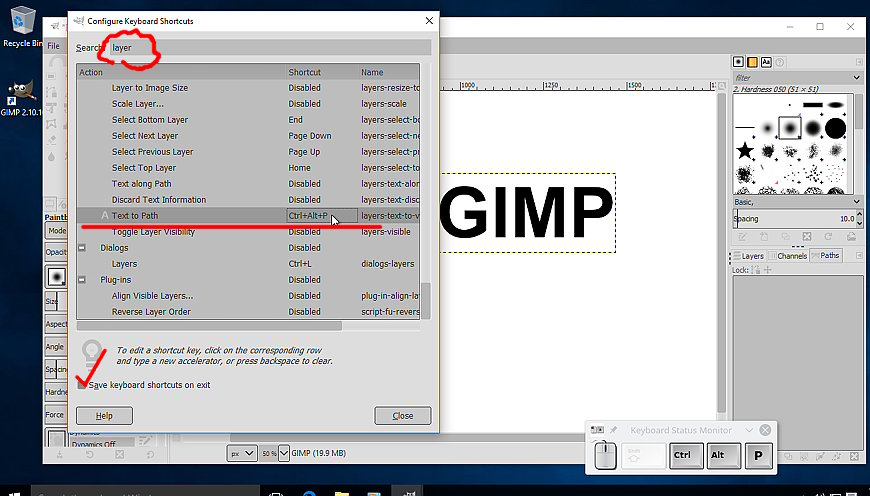Click the lock position and size icon
The image size is (870, 496).
tap(768, 270)
